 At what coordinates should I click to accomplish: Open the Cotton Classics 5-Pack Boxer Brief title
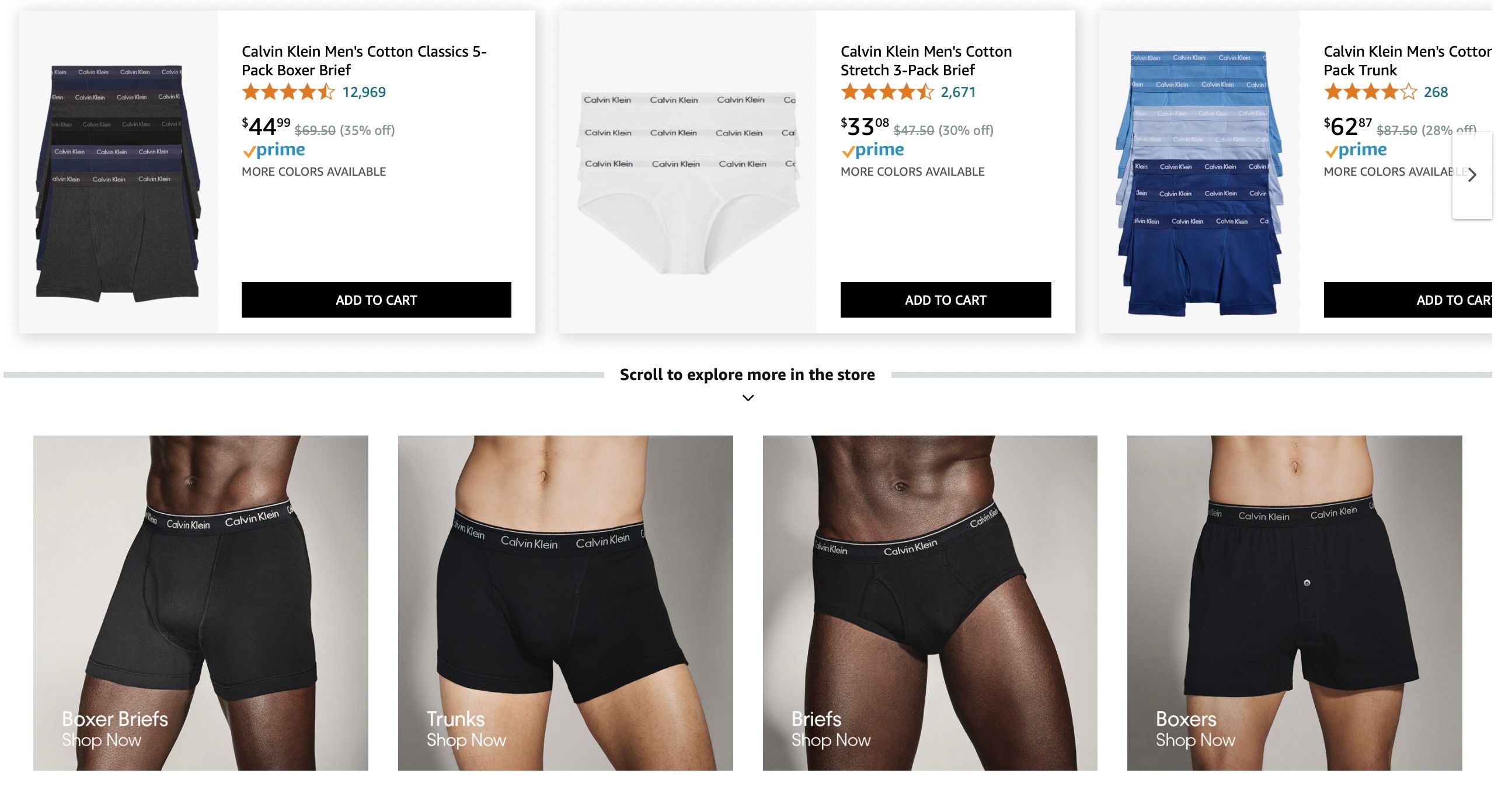pos(364,61)
